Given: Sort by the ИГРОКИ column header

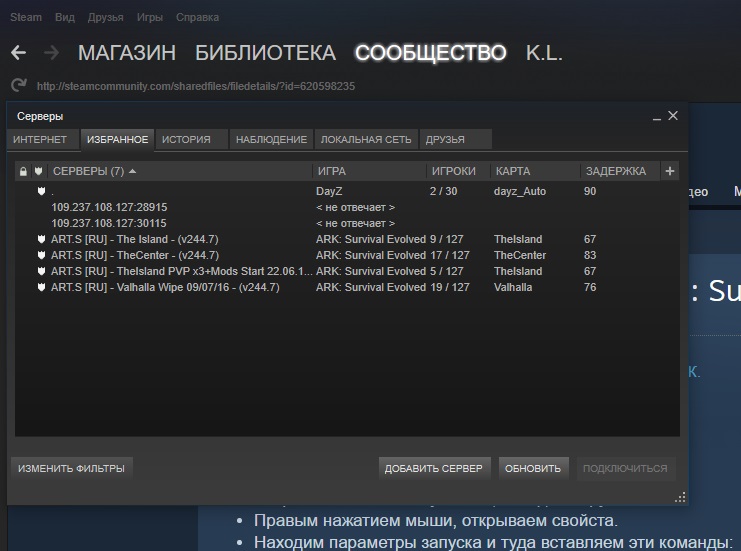Looking at the screenshot, I should (x=458, y=171).
